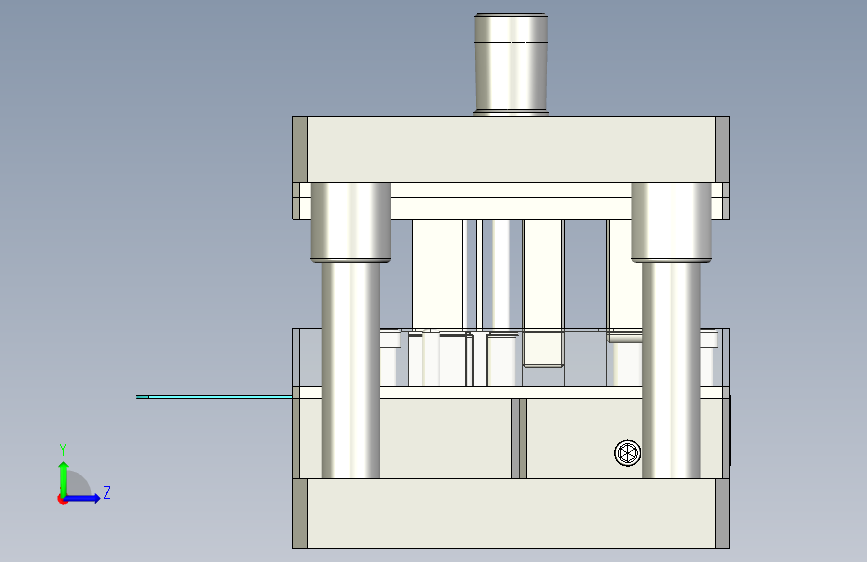The image size is (867, 562).
Task: Select the red origin point of the coordinate triad
Action: point(62,499)
